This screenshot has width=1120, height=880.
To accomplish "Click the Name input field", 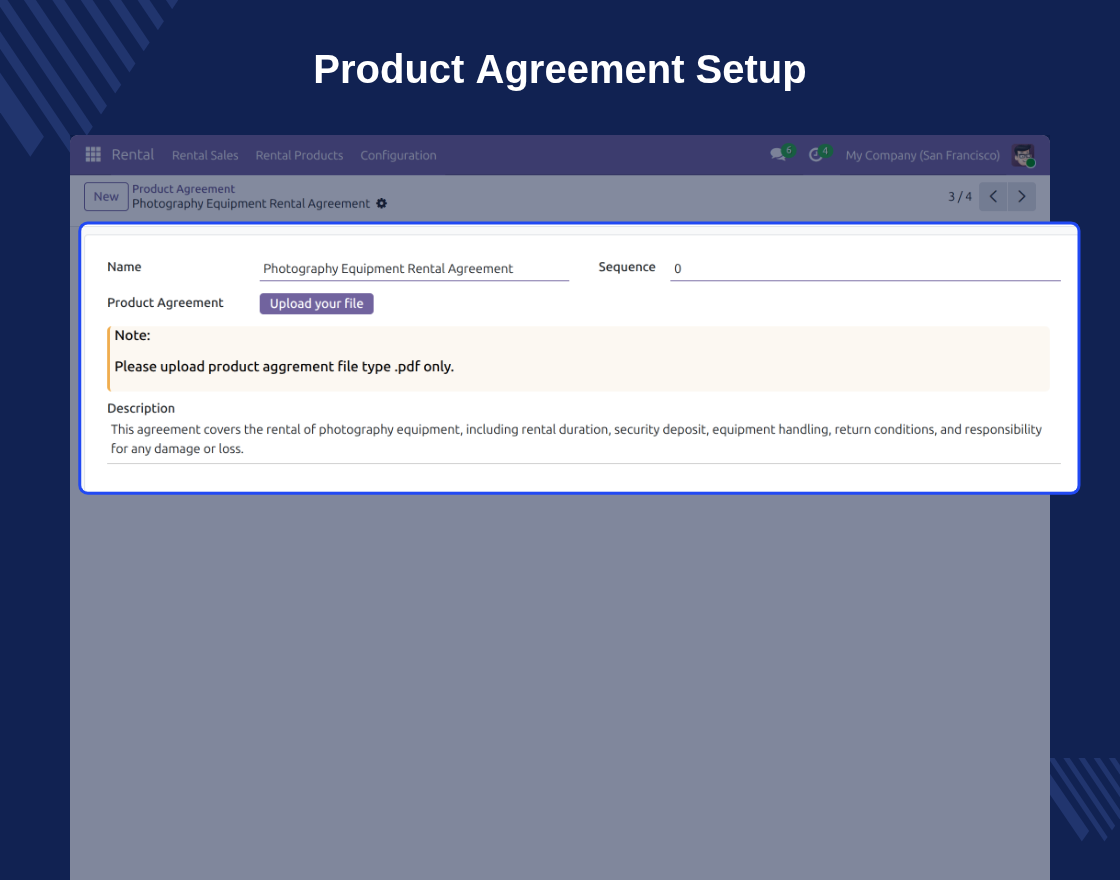I will coord(414,269).
